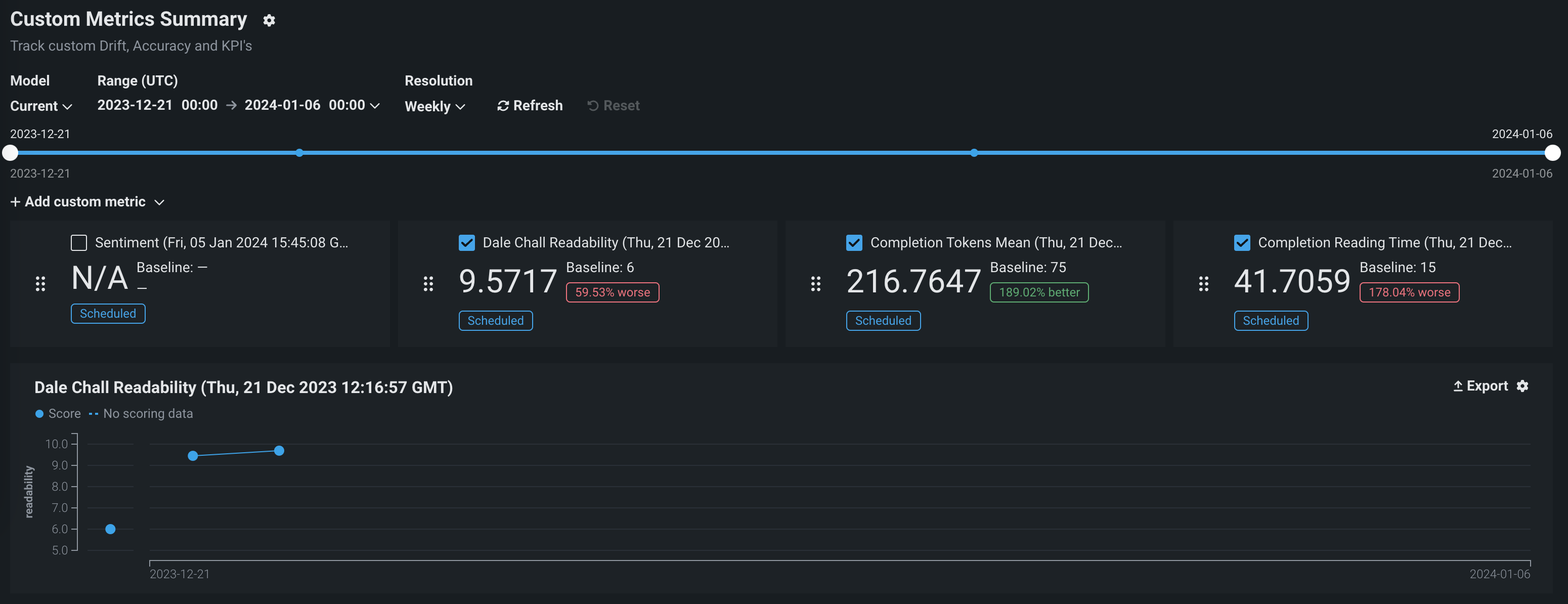The width and height of the screenshot is (1568, 604).
Task: Click drag handle on Completion Reading Time card
Action: point(1203,283)
